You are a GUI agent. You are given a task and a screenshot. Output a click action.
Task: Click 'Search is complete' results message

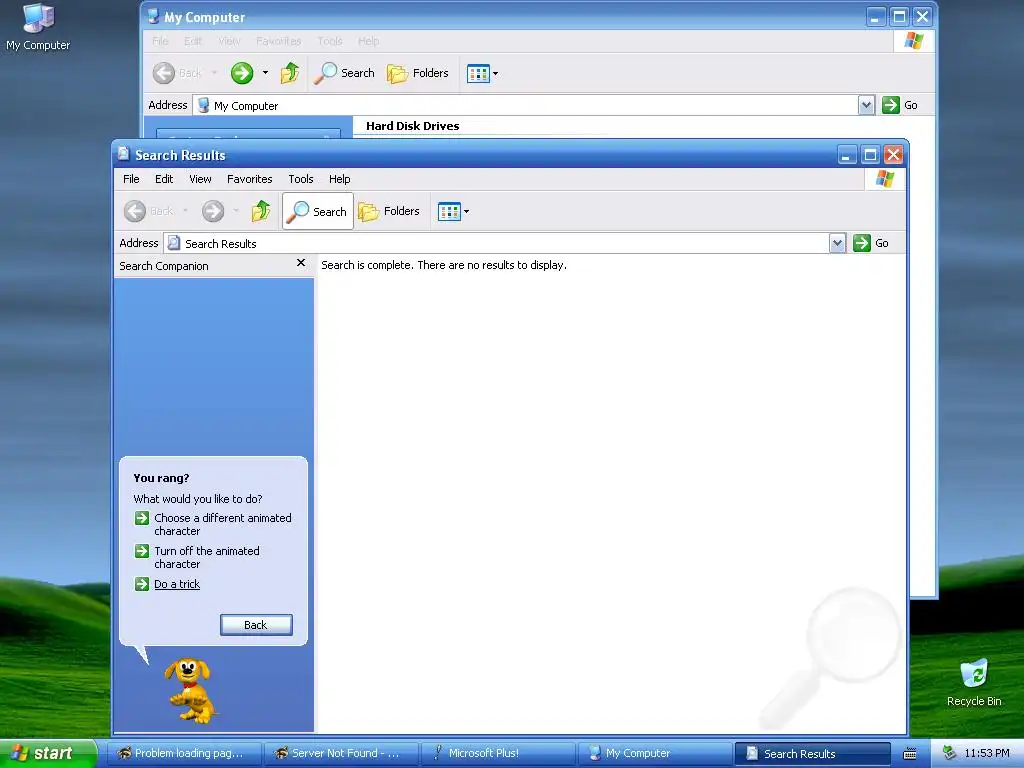[443, 264]
